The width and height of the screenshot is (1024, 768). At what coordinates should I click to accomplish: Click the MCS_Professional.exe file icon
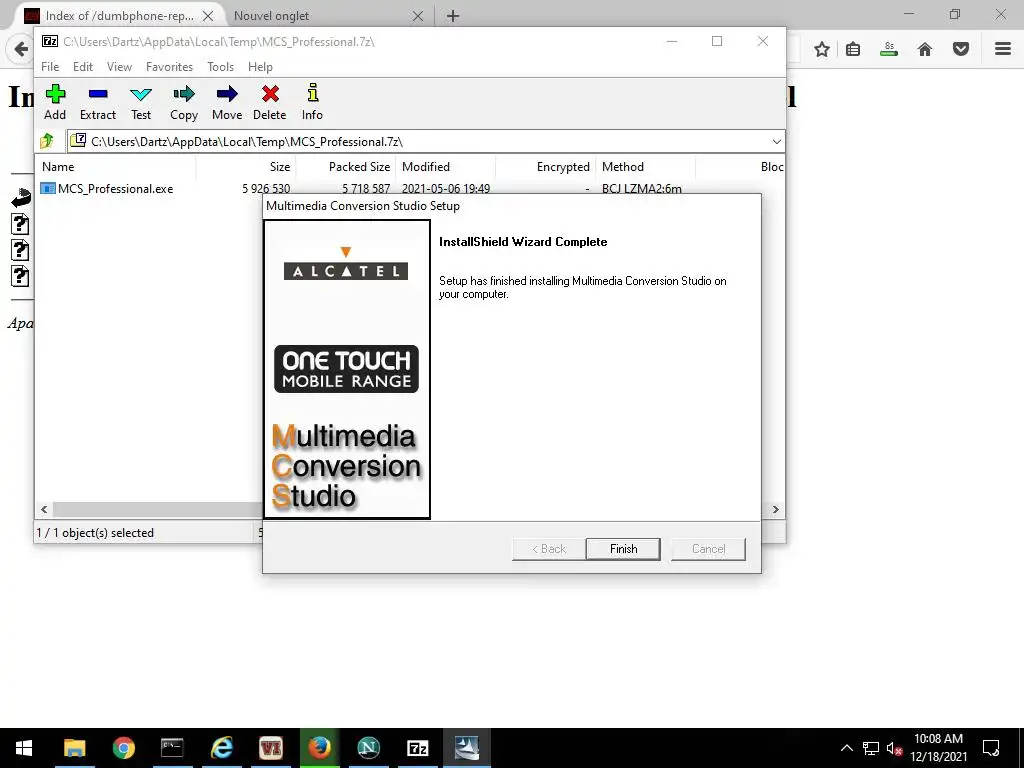coord(48,189)
